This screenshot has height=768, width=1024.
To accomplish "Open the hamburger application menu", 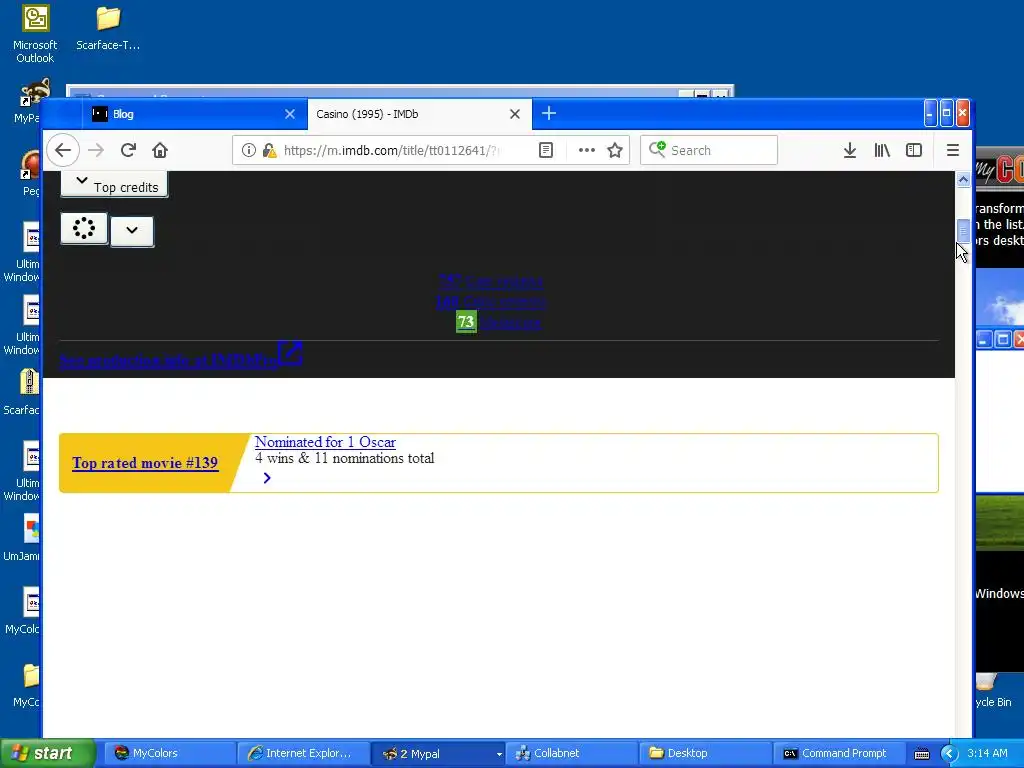I will (952, 150).
